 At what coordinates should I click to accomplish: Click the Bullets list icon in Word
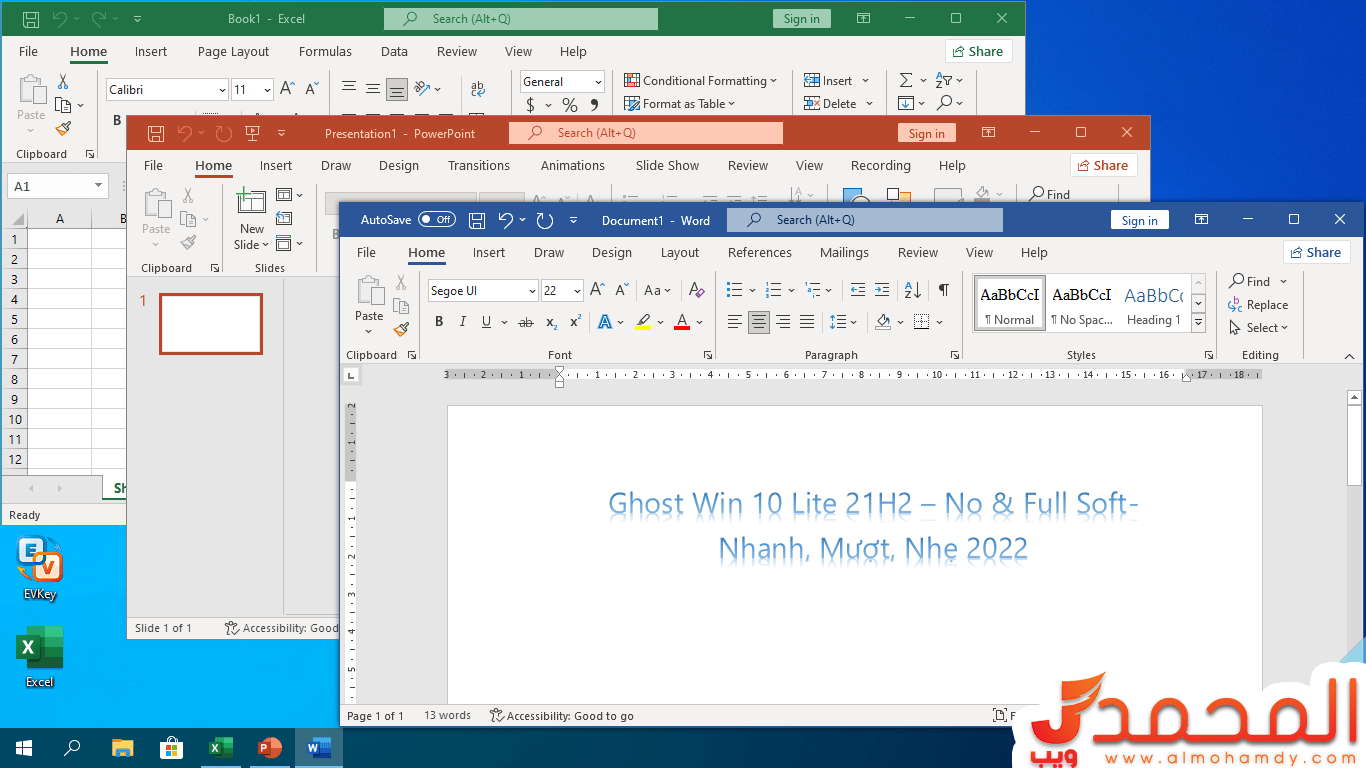(x=735, y=290)
